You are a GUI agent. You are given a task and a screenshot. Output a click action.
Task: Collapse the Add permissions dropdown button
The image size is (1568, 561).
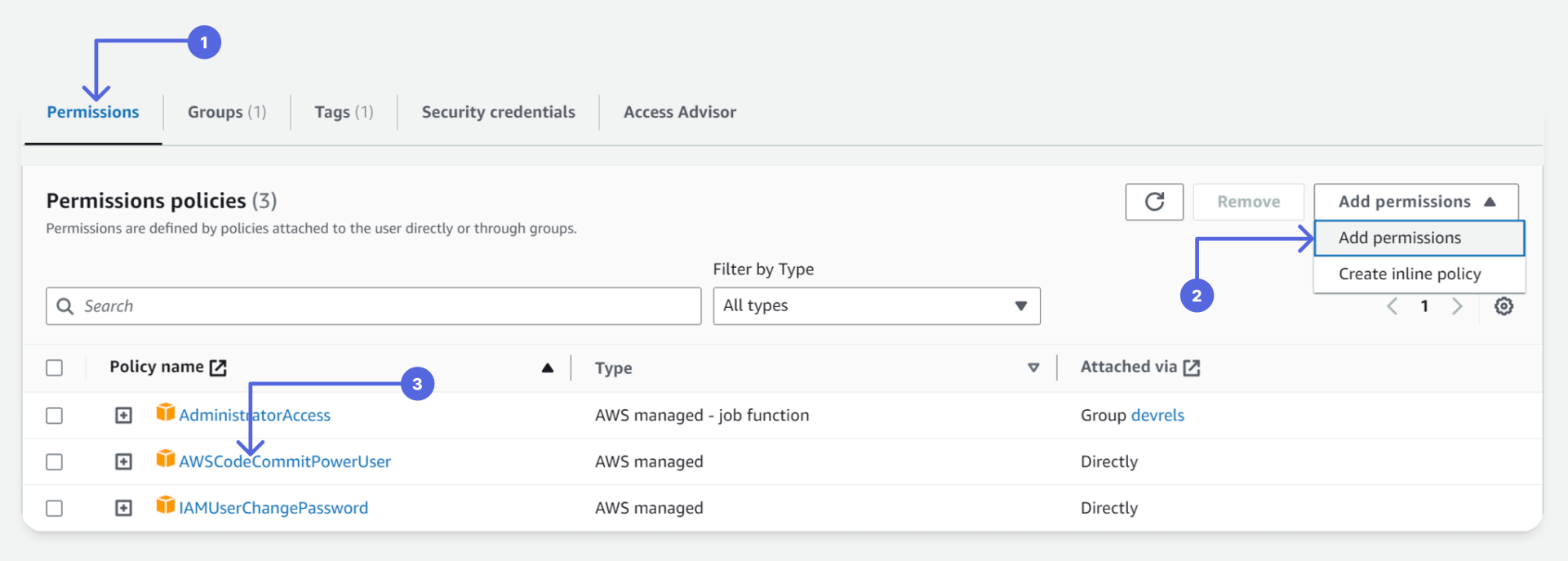1416,202
